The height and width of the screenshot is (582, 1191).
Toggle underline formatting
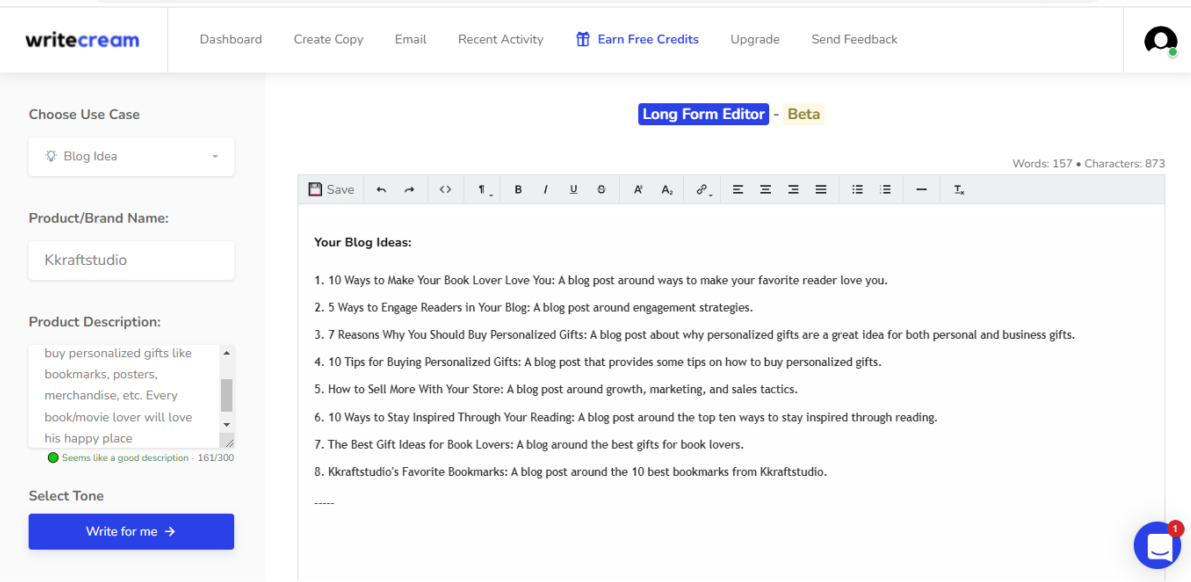pos(573,189)
